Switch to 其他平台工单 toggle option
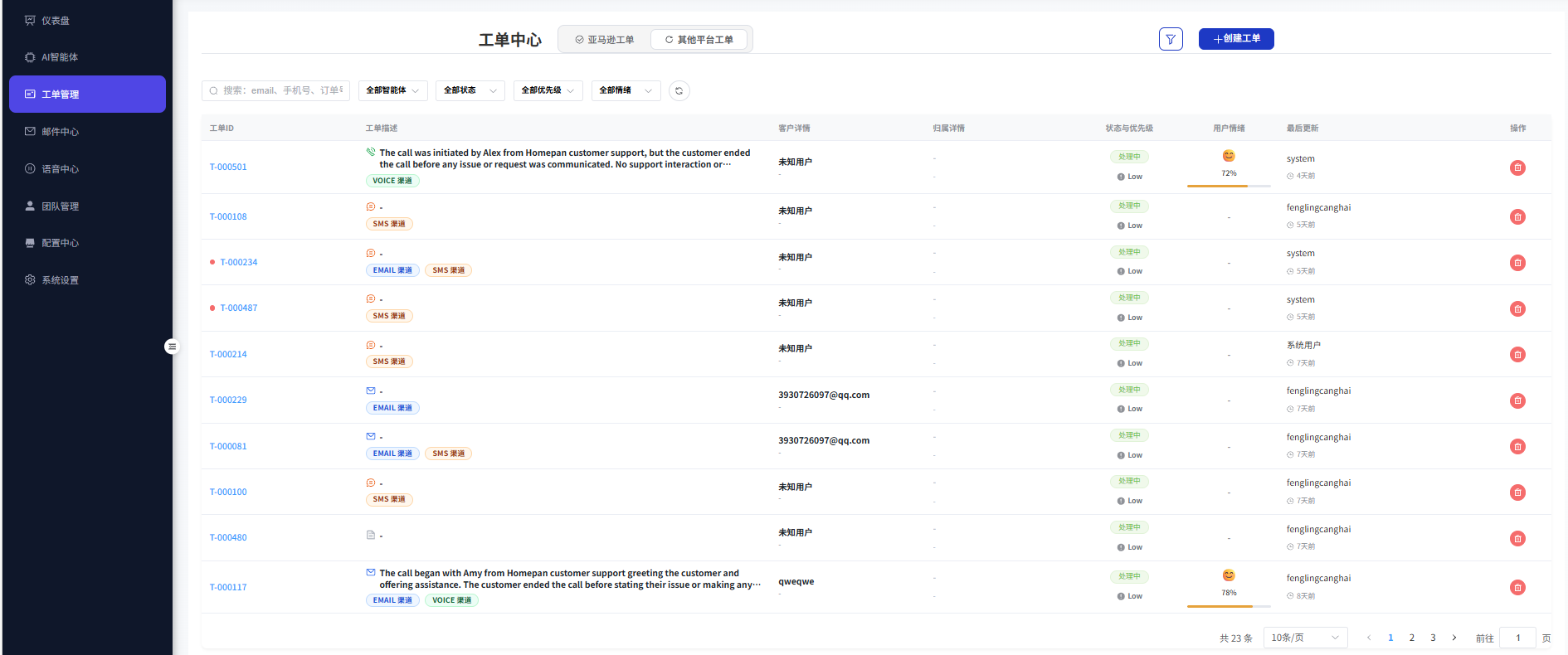Image resolution: width=1568 pixels, height=655 pixels. [x=699, y=40]
